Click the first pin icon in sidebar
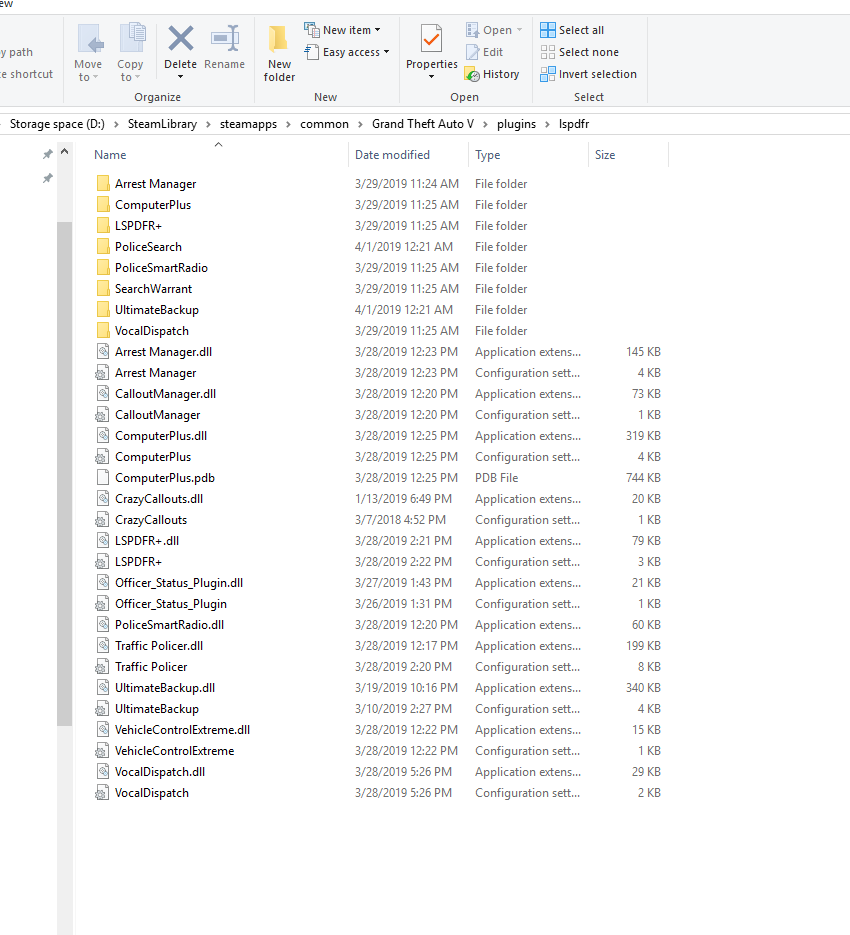 [48, 154]
